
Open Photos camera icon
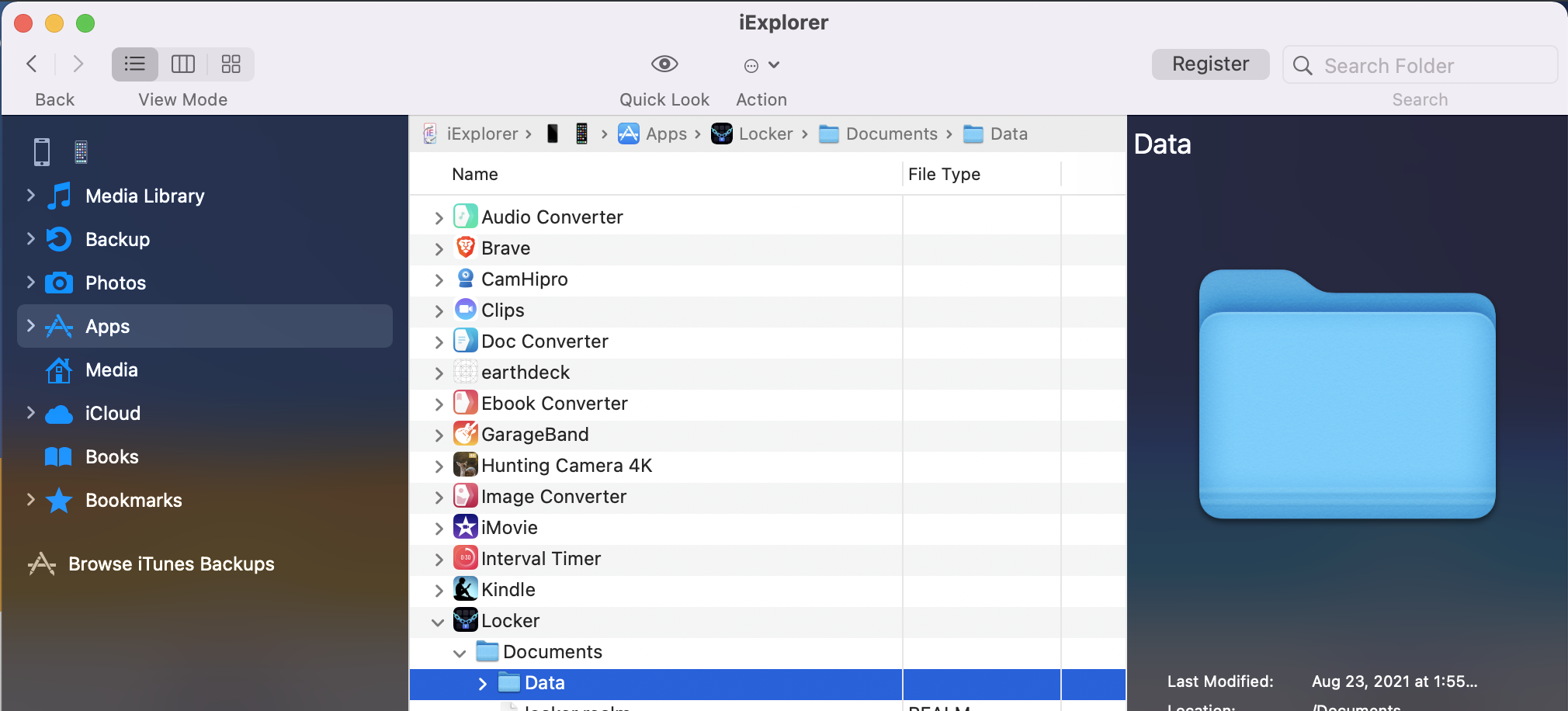59,283
